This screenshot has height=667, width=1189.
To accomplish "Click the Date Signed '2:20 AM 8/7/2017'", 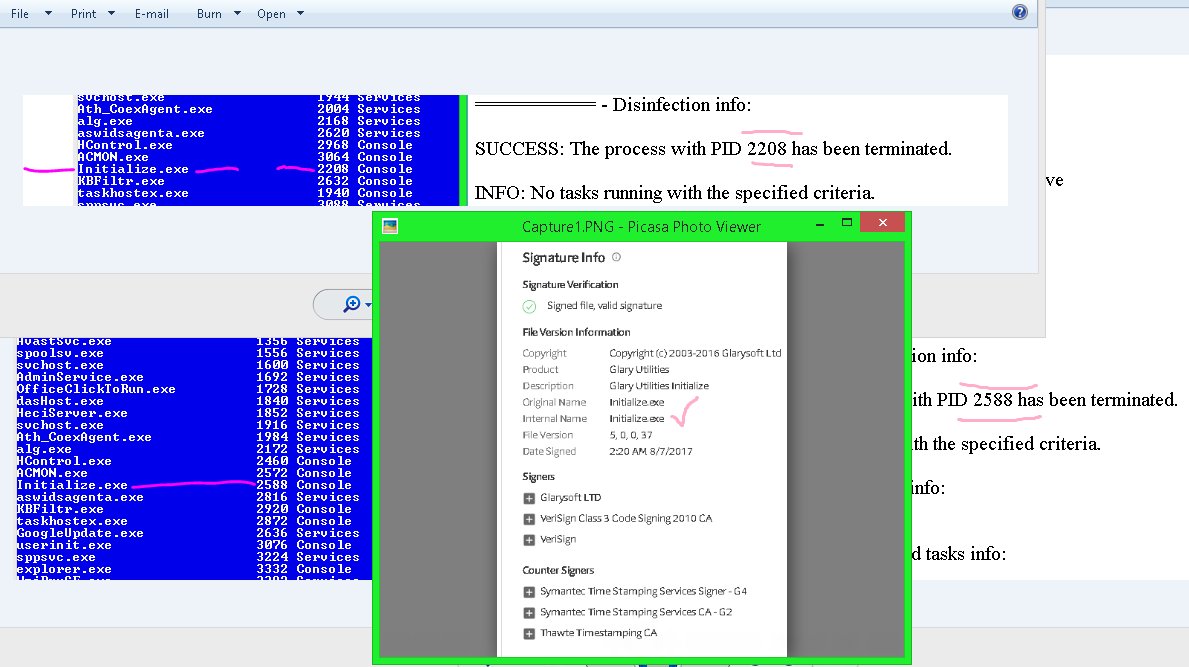I will (x=651, y=451).
